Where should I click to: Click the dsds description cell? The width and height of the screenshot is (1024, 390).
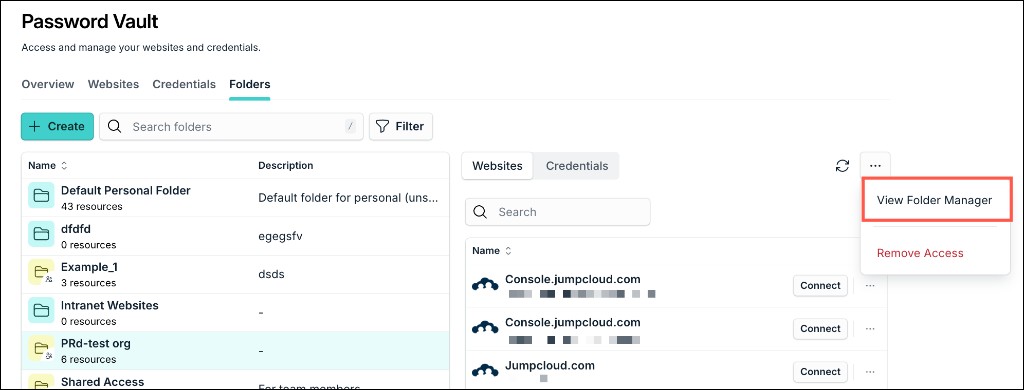(x=270, y=274)
